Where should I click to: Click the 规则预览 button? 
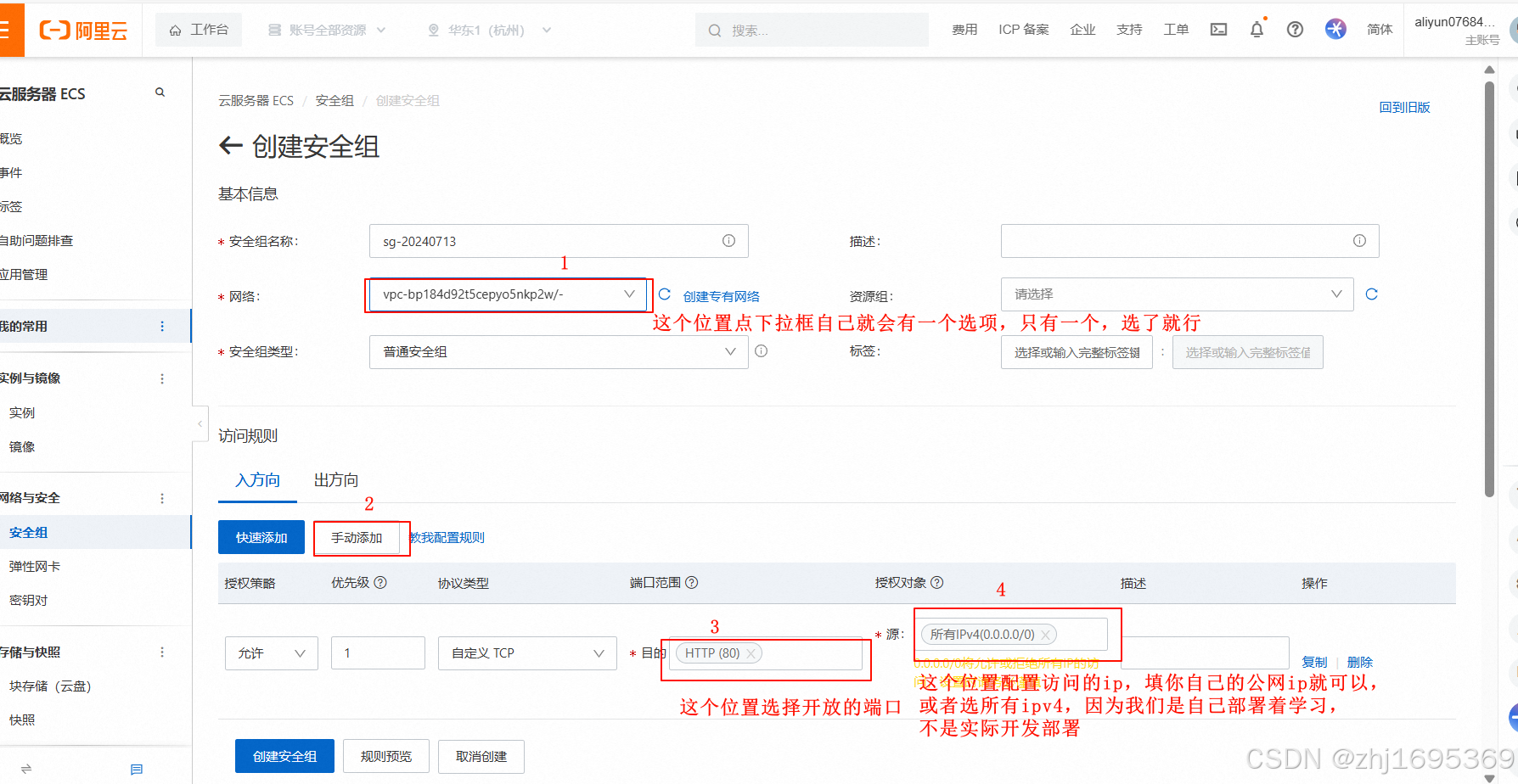[x=386, y=756]
